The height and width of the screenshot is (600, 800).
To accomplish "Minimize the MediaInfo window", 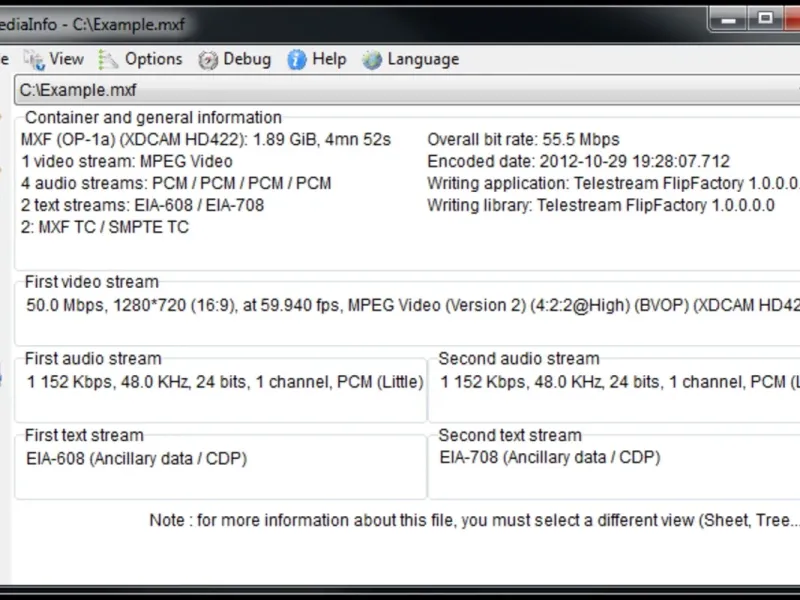I will [730, 18].
